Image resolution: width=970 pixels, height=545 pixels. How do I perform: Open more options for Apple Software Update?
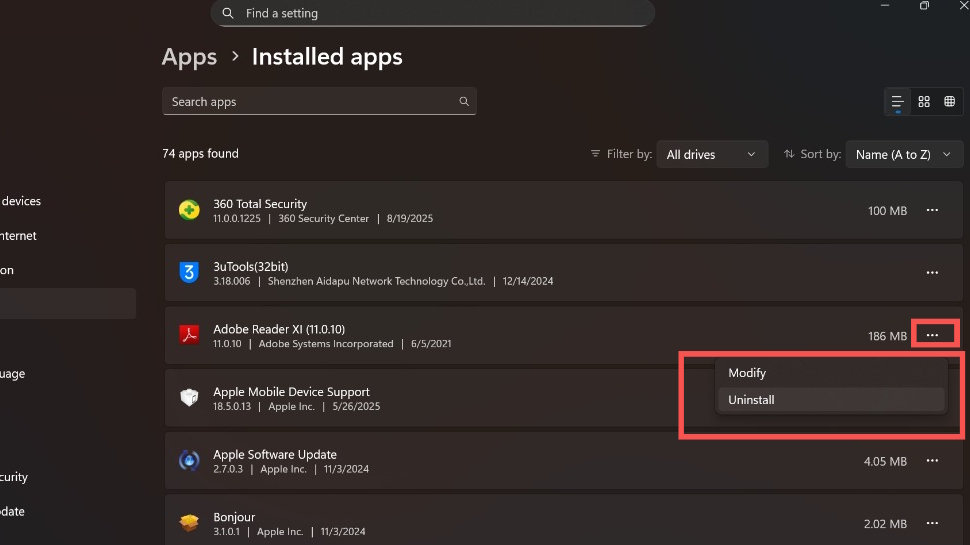pyautogui.click(x=932, y=461)
